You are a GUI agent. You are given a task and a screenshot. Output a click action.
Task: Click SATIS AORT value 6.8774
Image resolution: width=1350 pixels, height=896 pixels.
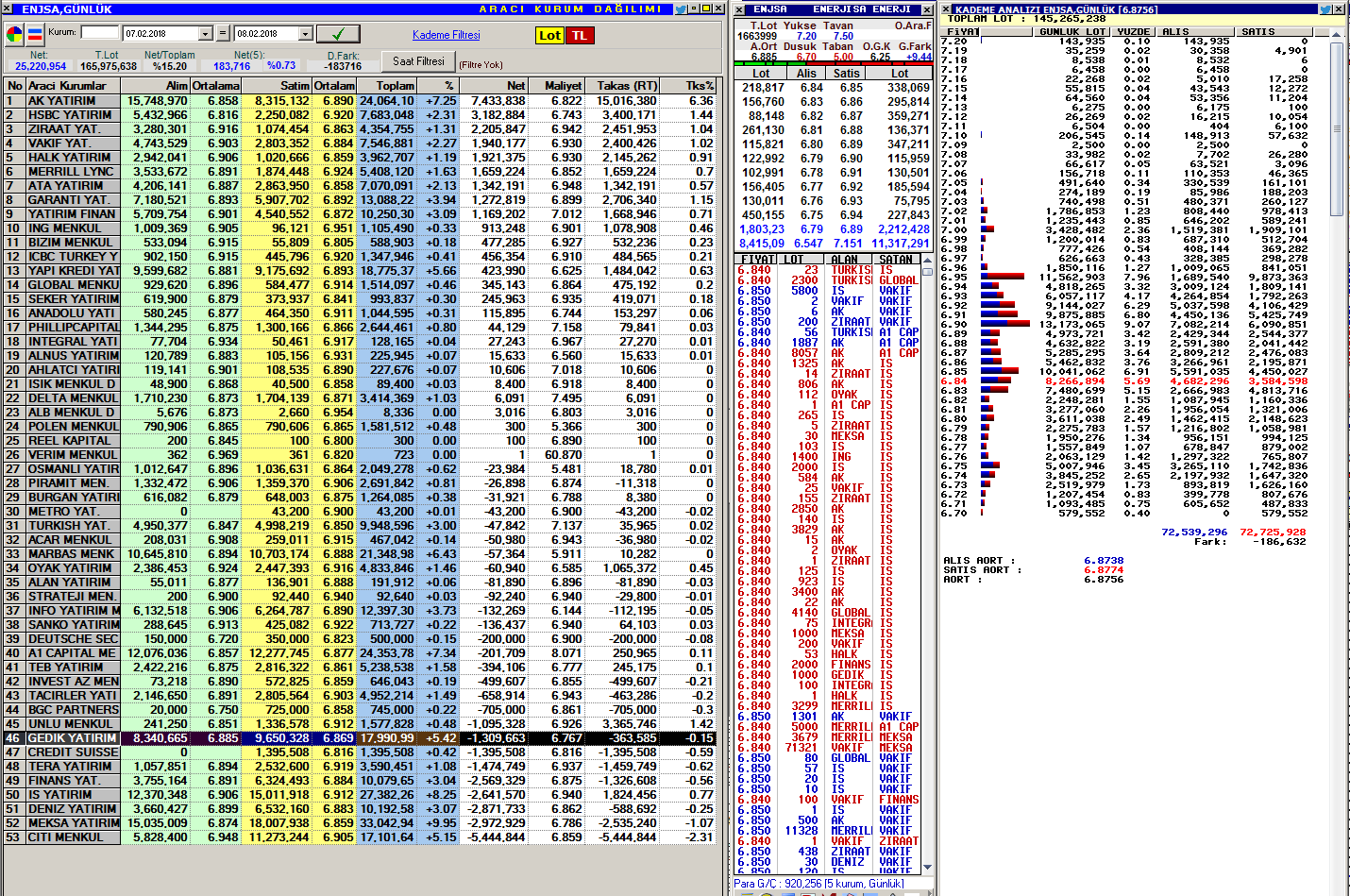1104,569
